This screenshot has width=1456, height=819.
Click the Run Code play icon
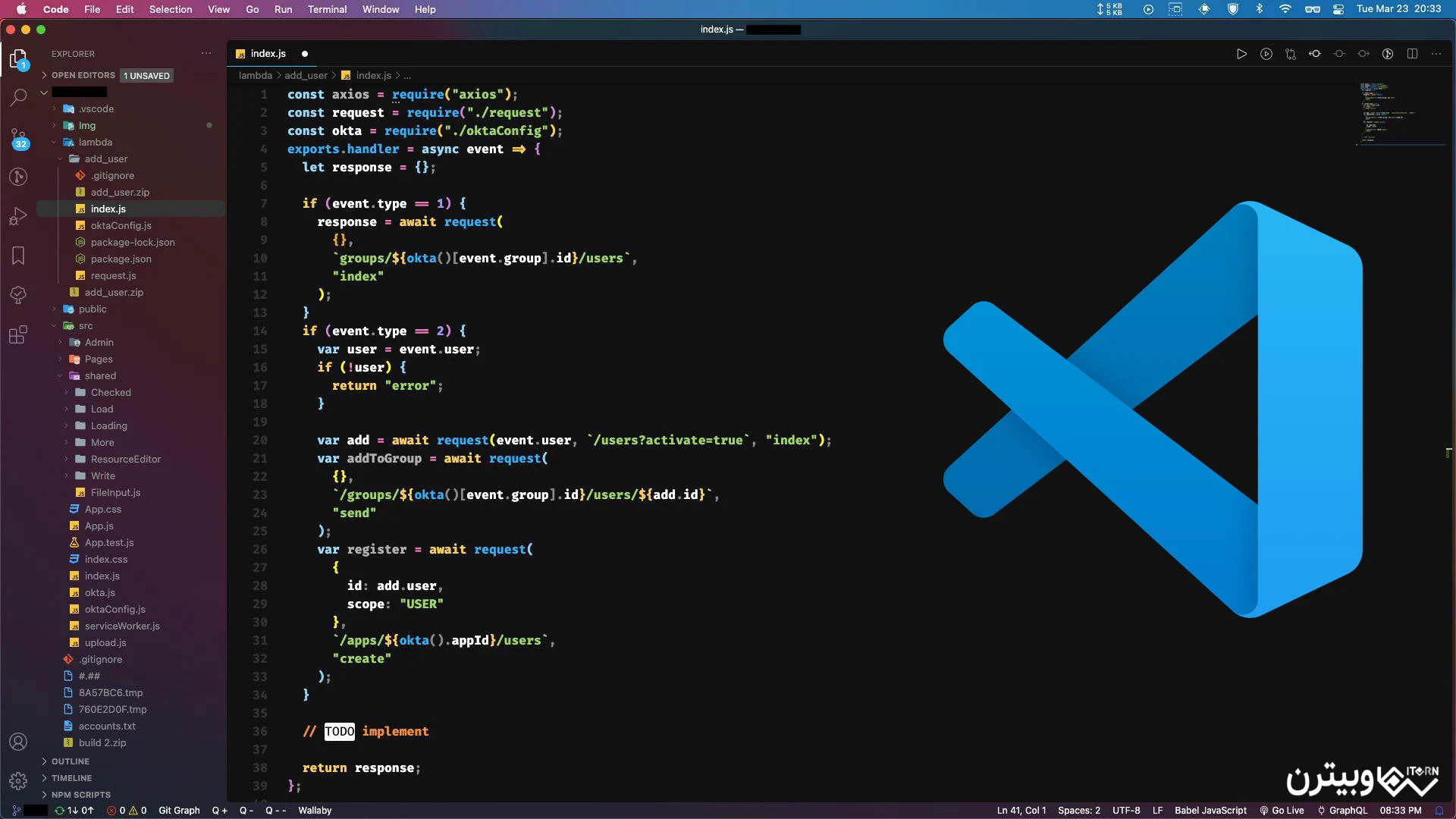[x=1241, y=54]
